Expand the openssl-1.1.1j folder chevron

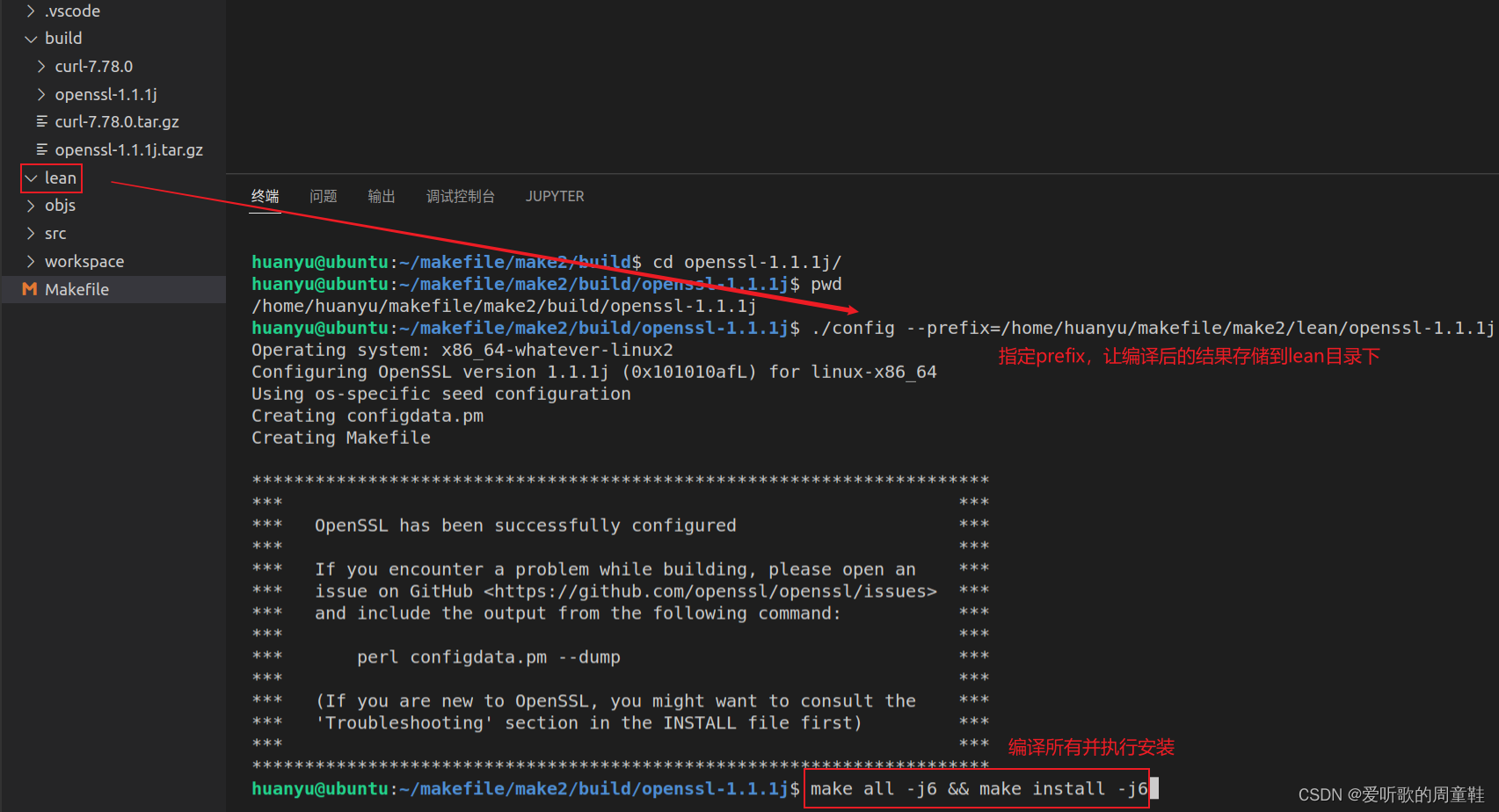pos(41,94)
